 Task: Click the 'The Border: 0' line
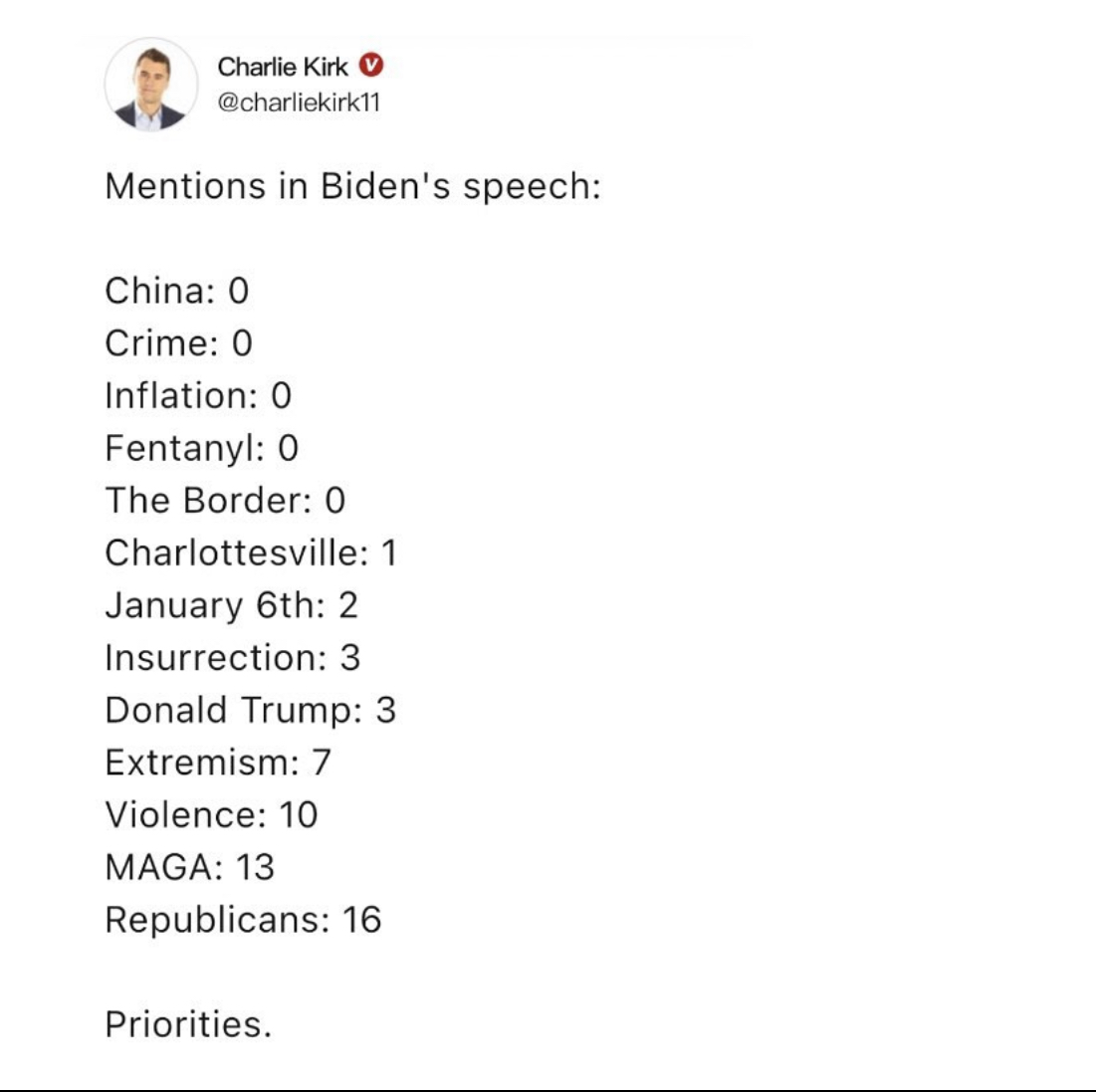coord(225,500)
